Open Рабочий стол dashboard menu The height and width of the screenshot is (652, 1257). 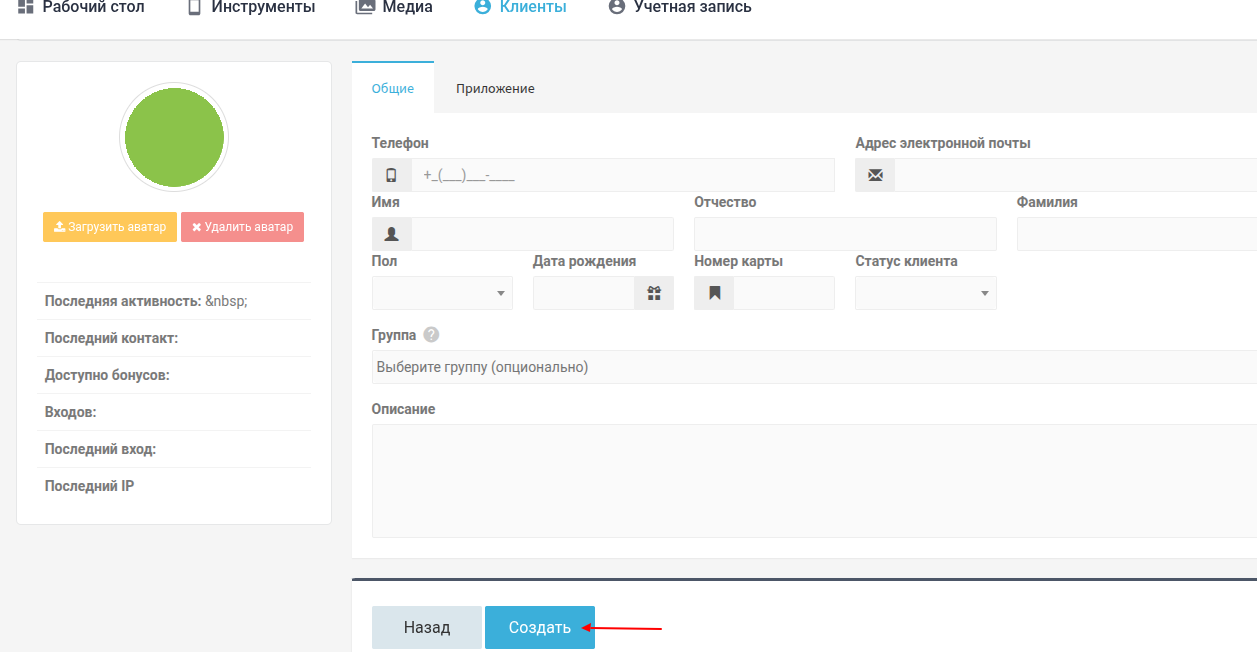81,7
